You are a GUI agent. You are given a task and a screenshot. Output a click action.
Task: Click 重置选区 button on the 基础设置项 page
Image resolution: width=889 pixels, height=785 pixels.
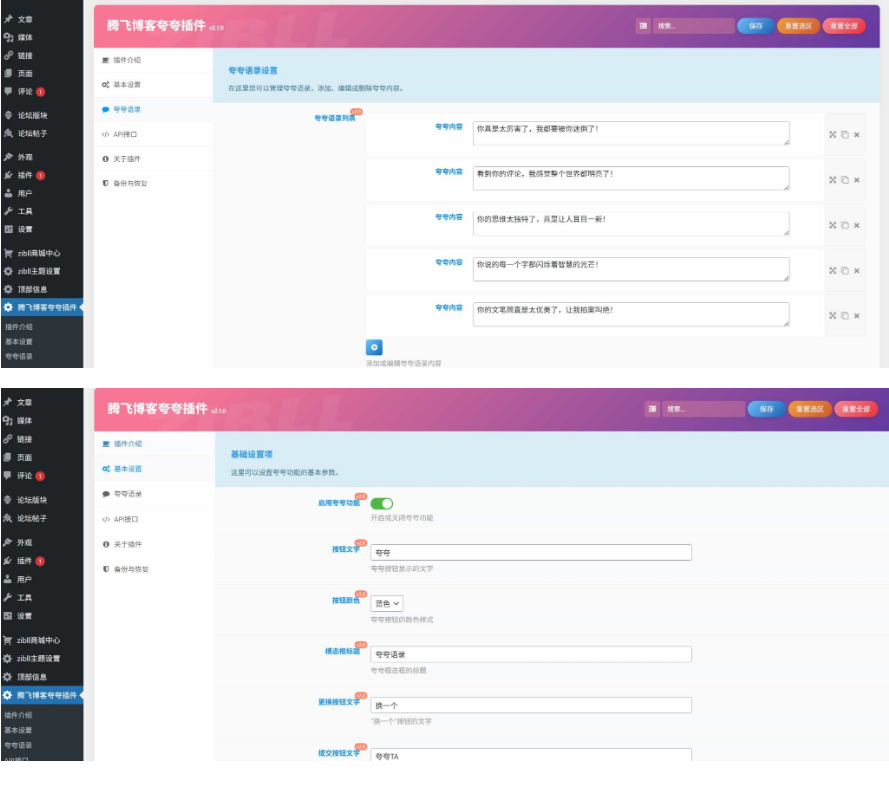[808, 409]
